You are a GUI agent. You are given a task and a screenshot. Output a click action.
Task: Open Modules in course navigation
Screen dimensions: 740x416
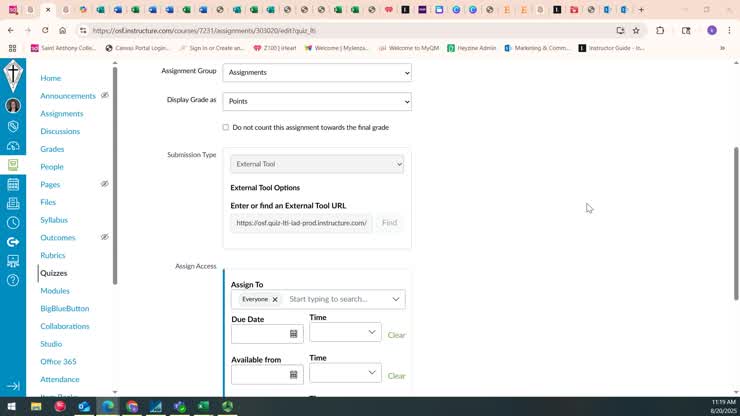tap(55, 291)
